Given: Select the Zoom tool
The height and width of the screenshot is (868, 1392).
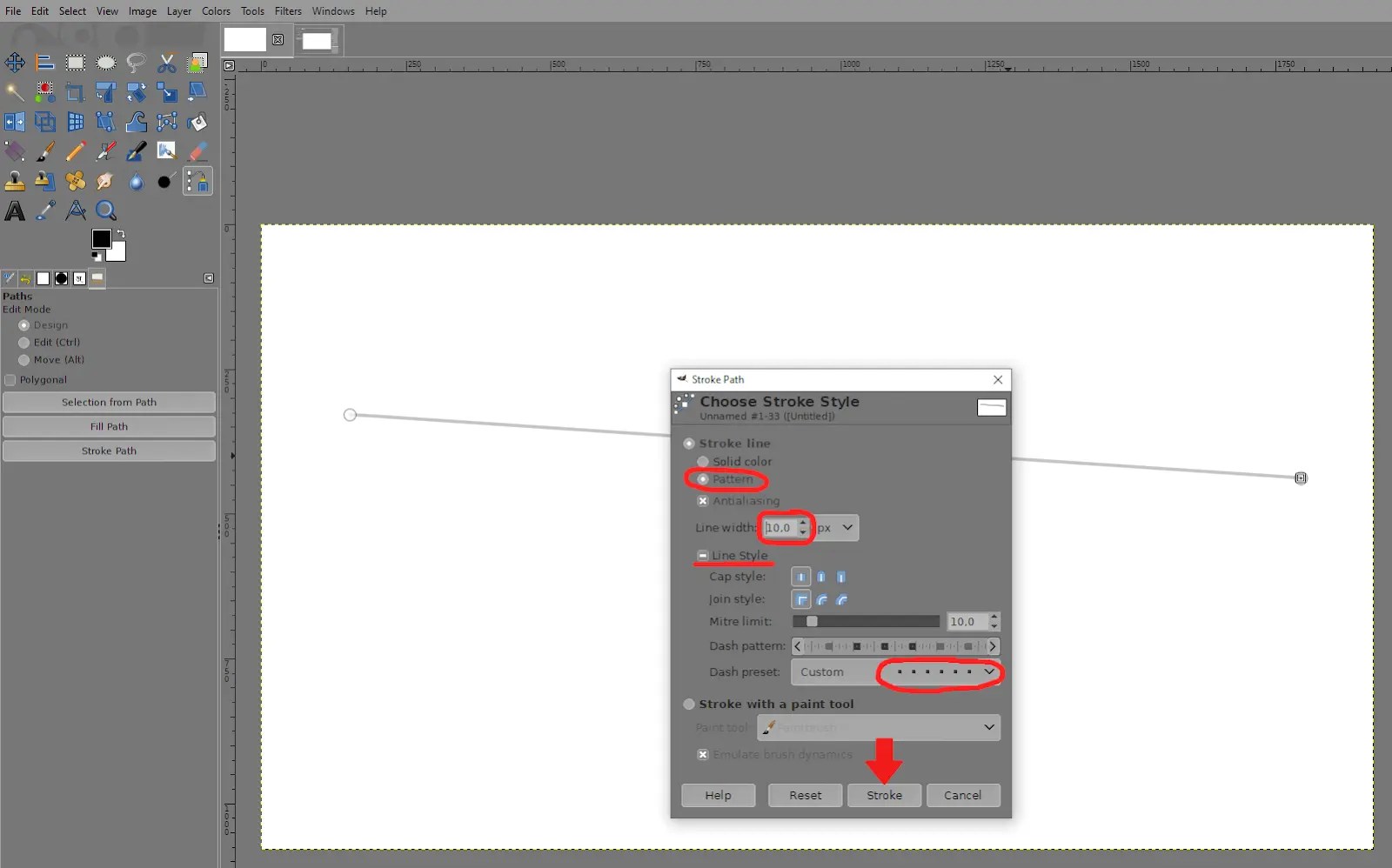Looking at the screenshot, I should (106, 210).
